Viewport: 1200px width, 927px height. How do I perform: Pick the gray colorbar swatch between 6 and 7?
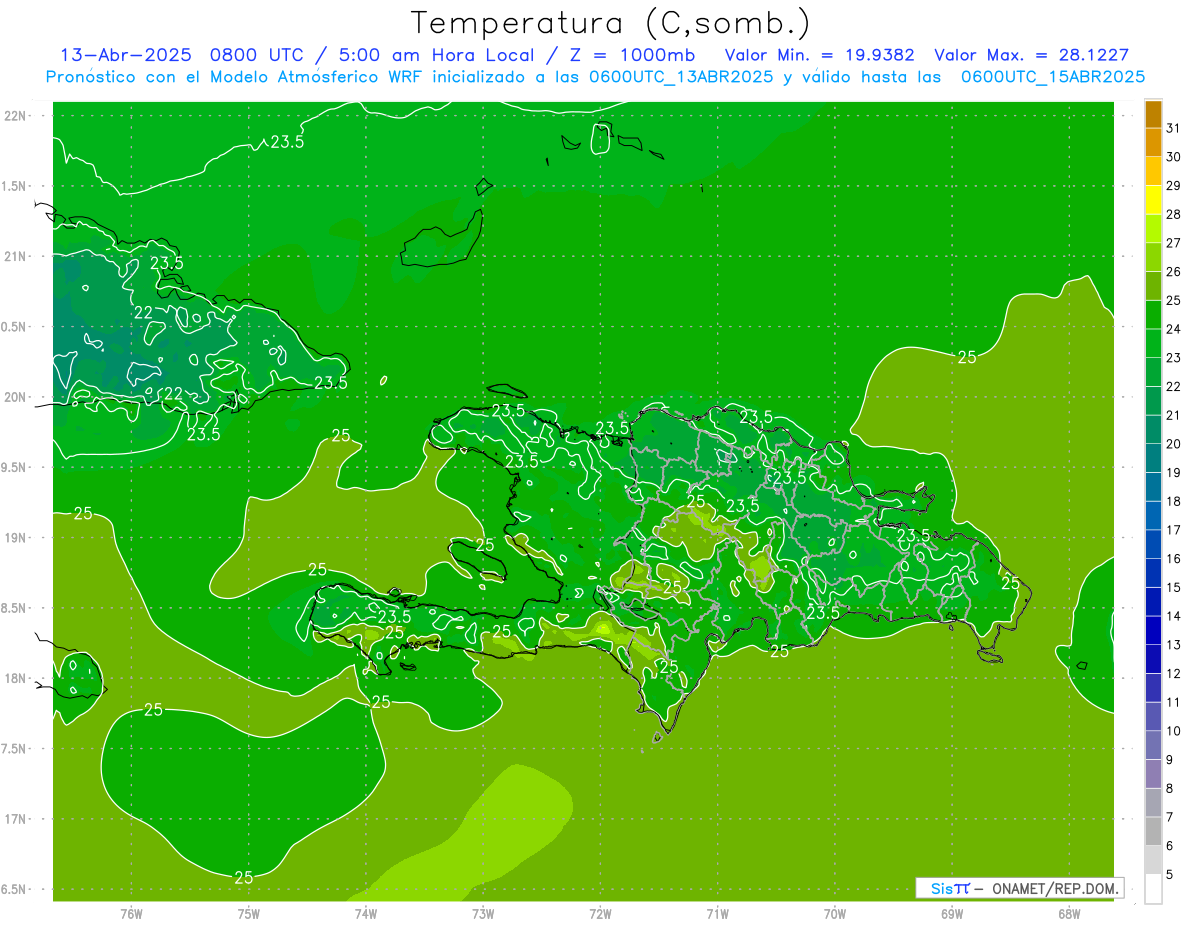(1153, 831)
